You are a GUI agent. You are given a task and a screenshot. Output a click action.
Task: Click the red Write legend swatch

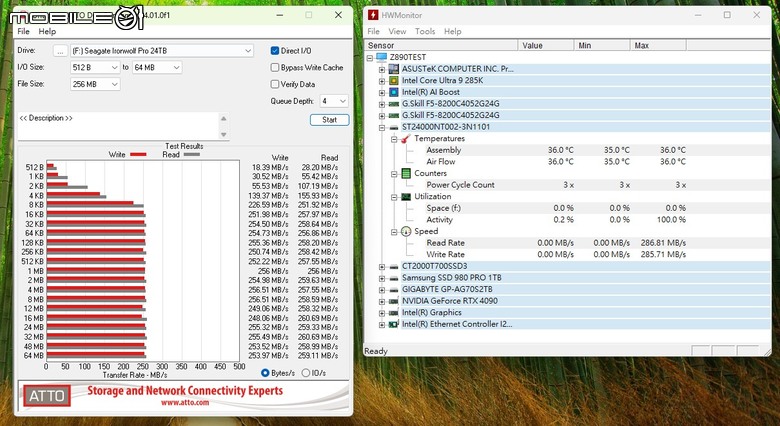tap(138, 154)
